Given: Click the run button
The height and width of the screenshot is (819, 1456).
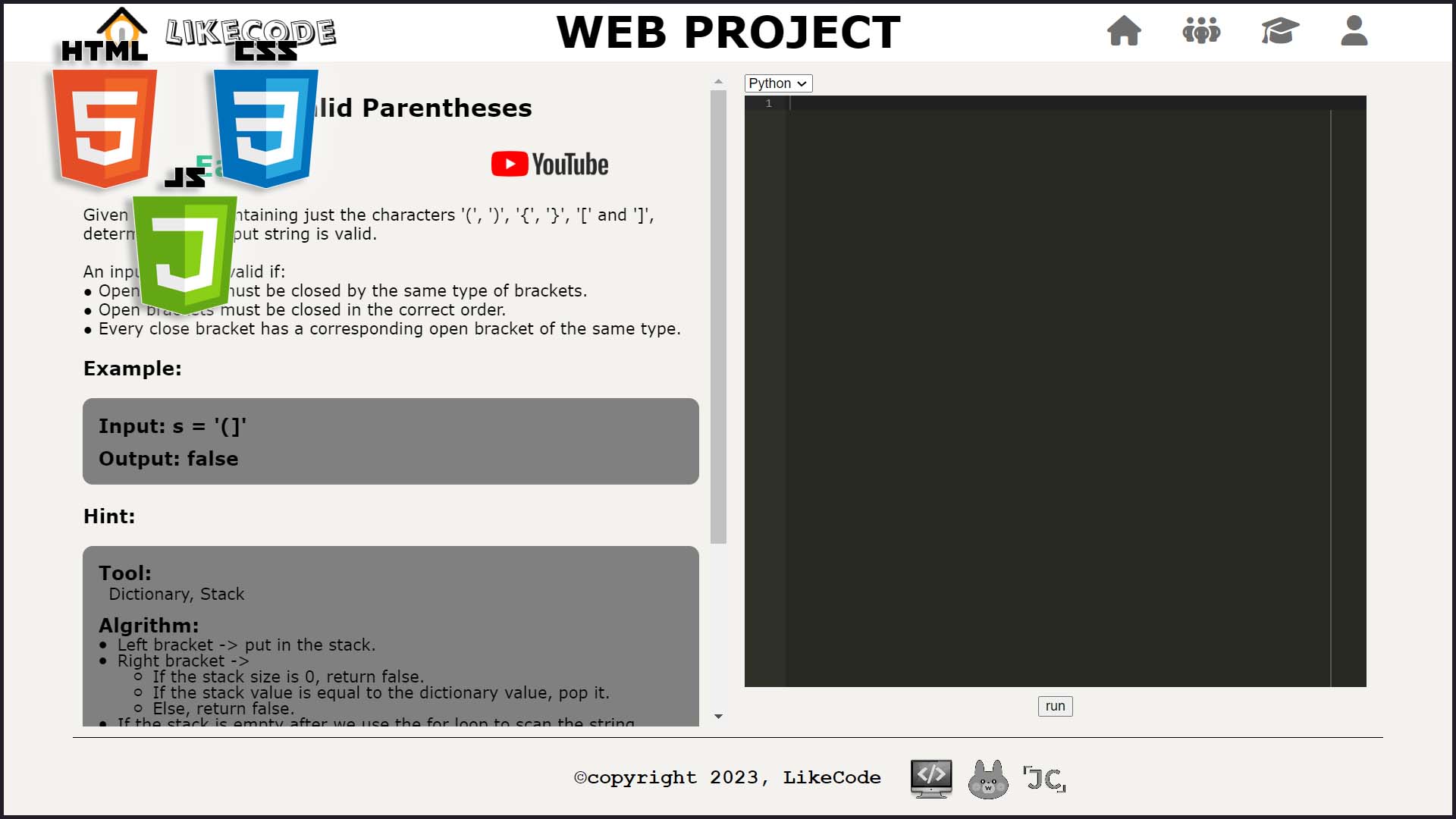Looking at the screenshot, I should point(1055,706).
